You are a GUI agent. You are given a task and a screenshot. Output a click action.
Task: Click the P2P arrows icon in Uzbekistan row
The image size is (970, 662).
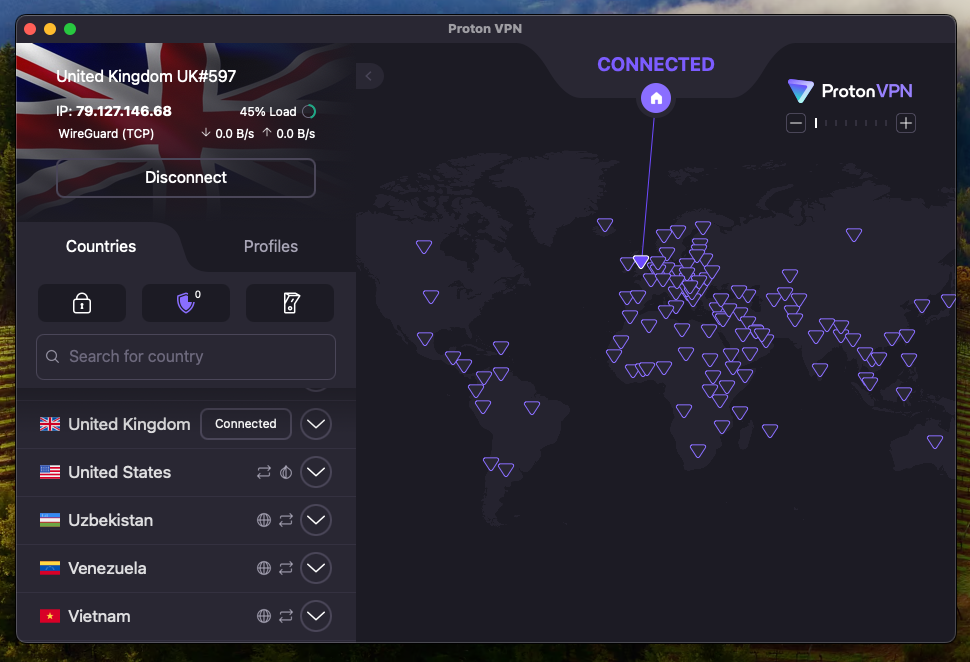pos(286,520)
